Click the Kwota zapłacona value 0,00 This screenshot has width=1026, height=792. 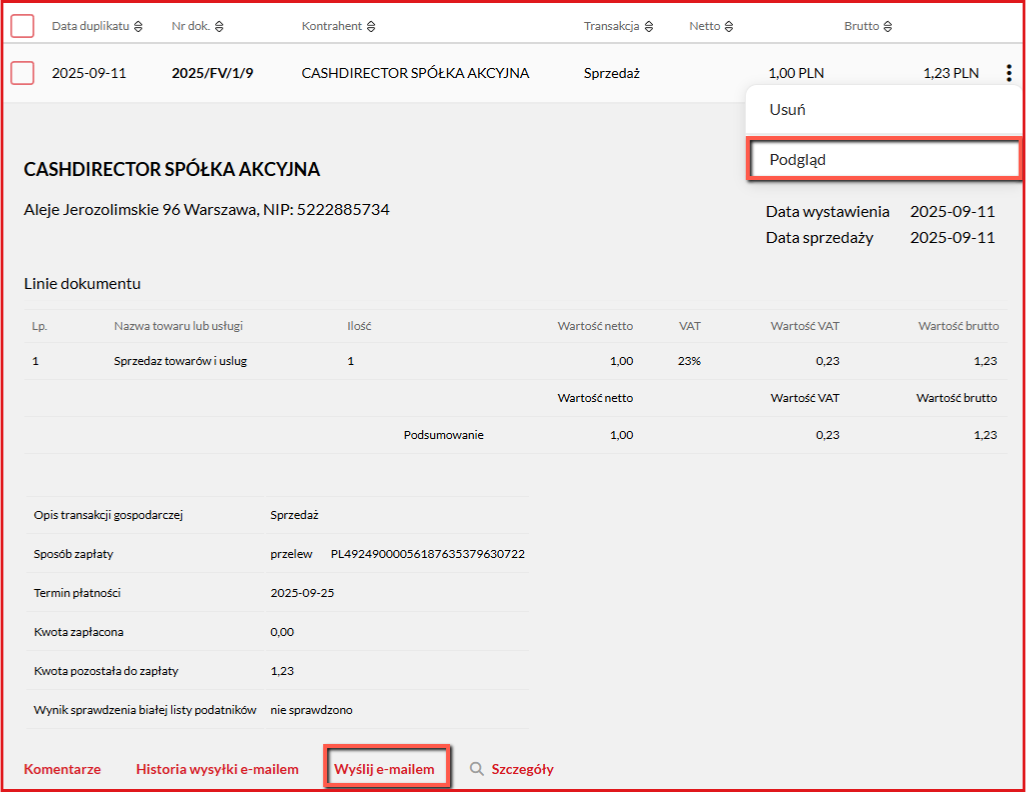point(282,632)
